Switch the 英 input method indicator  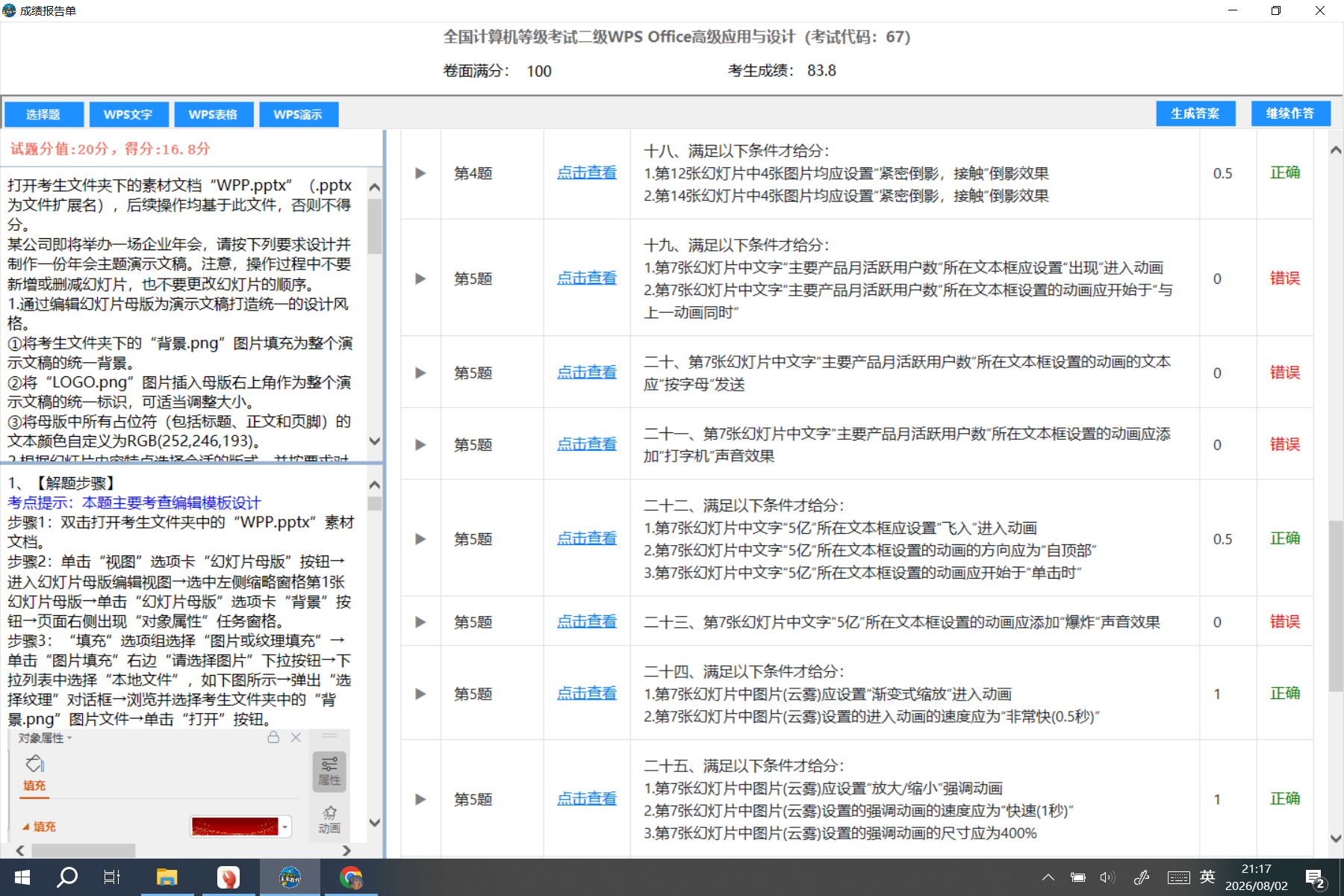pyautogui.click(x=1207, y=877)
